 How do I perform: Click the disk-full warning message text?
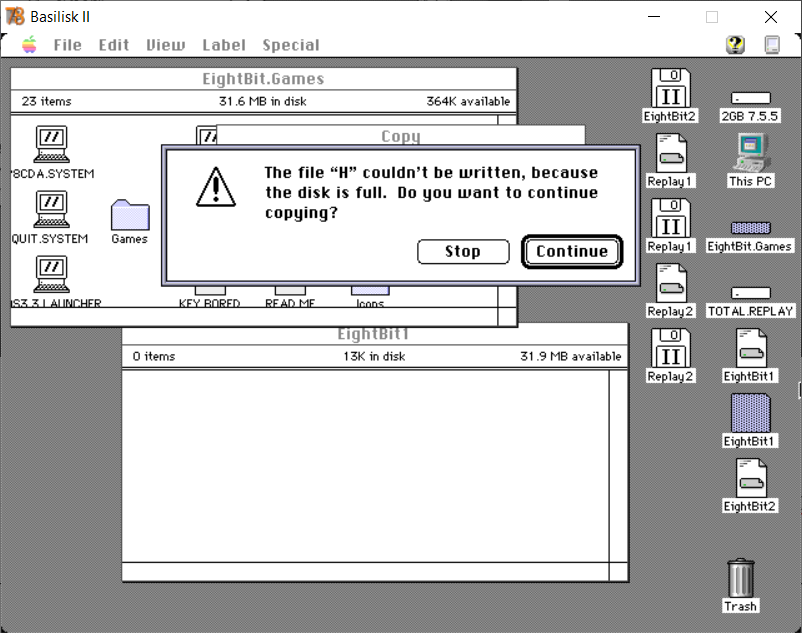pos(431,193)
